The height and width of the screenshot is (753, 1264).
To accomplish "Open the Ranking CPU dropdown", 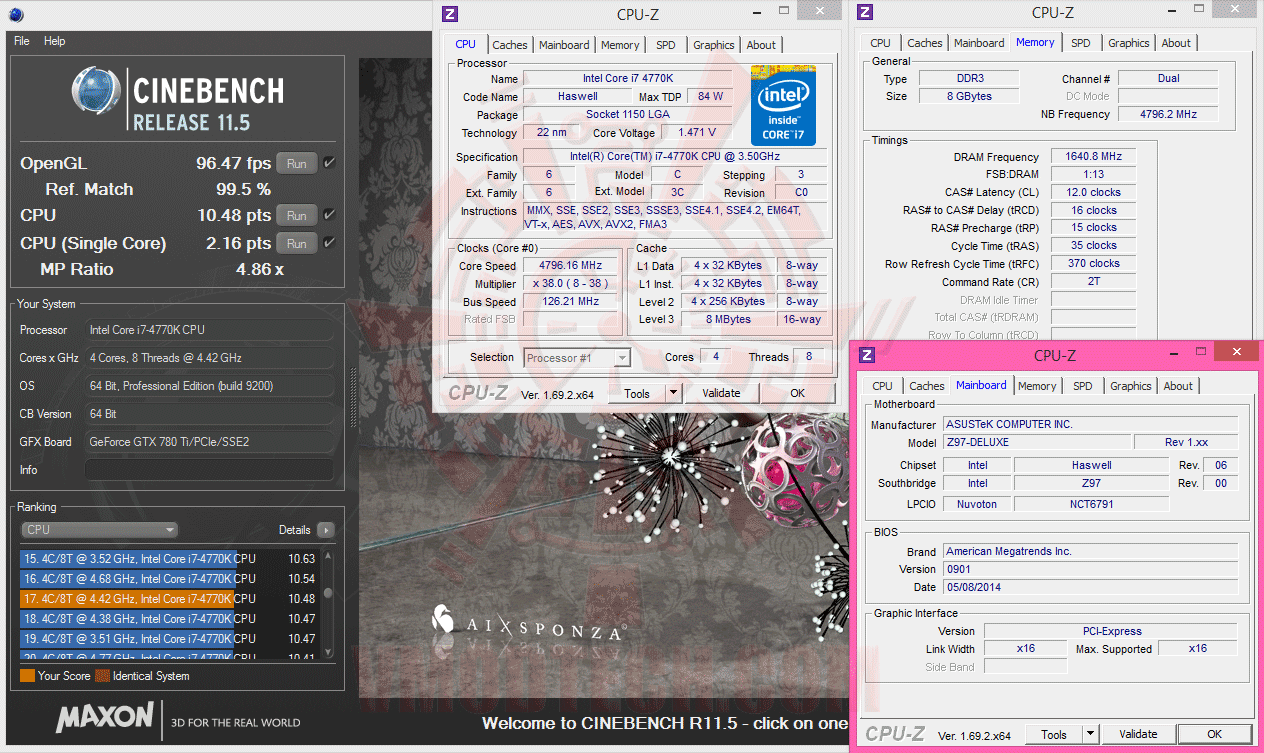I will coord(99,530).
